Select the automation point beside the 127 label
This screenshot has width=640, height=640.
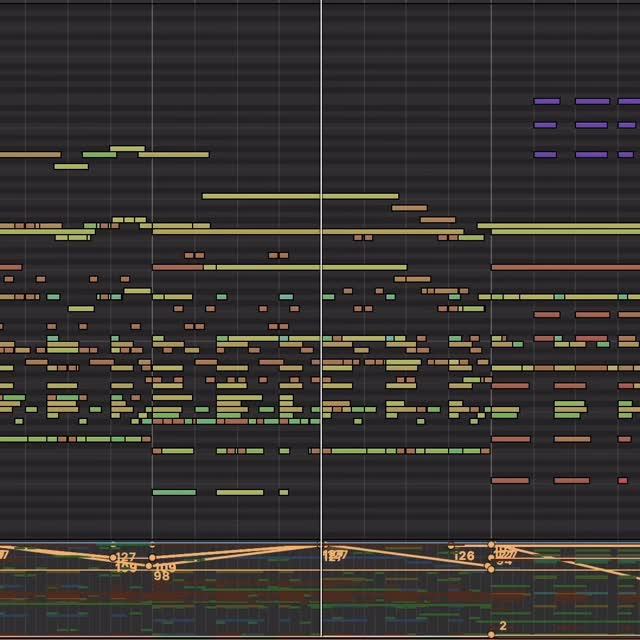[113, 558]
